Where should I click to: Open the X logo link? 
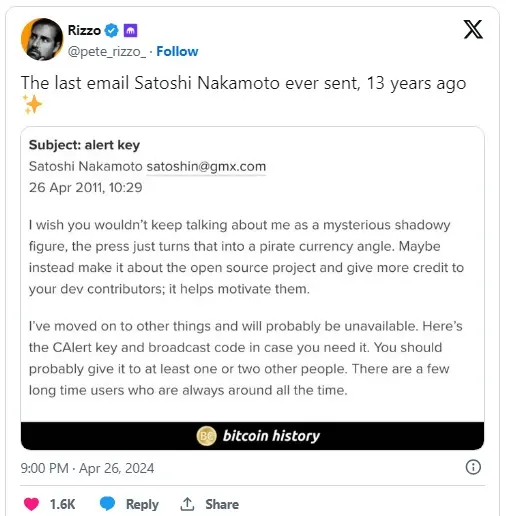pos(473,29)
